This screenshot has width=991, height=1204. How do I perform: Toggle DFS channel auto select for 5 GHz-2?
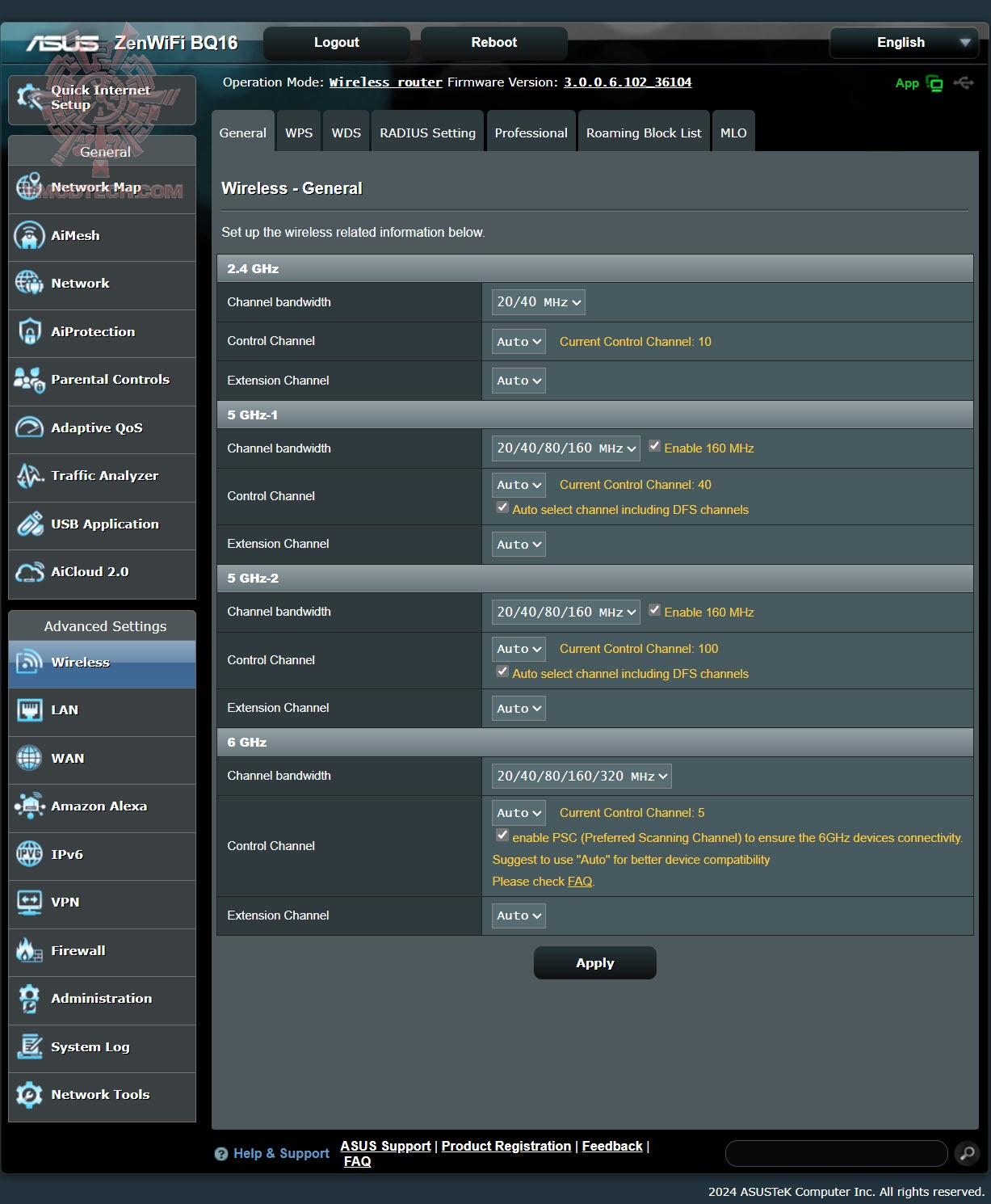(x=502, y=671)
